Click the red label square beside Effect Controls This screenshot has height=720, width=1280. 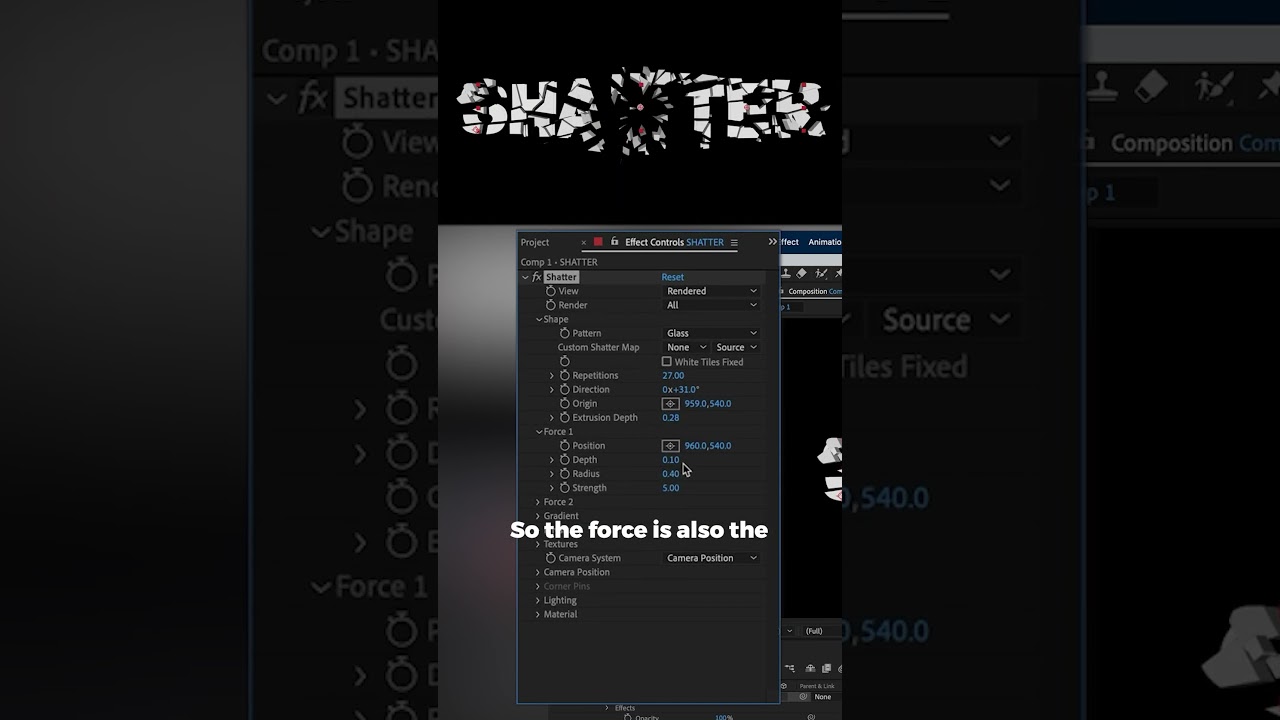(x=598, y=242)
